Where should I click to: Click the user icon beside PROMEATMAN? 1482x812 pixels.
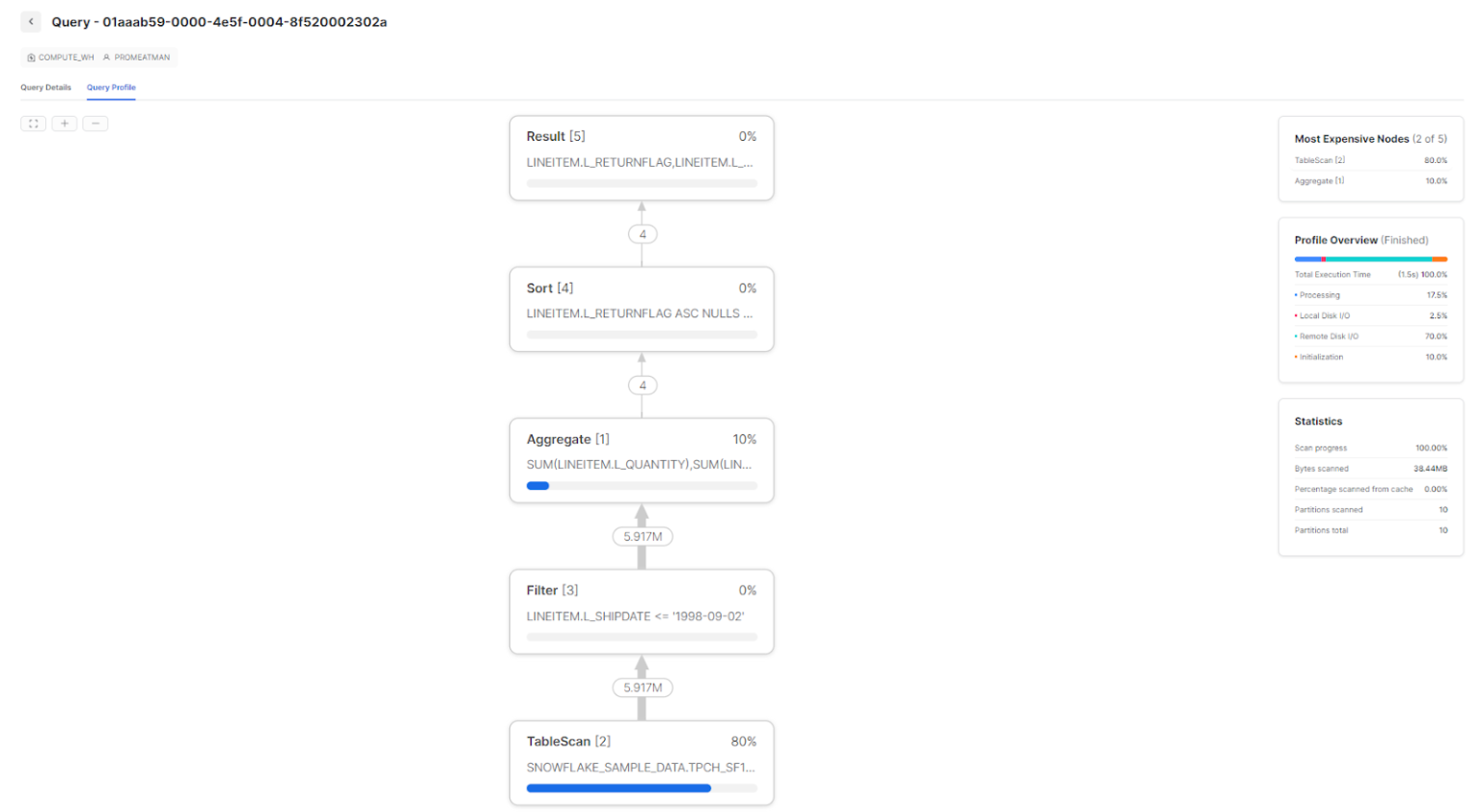click(106, 57)
